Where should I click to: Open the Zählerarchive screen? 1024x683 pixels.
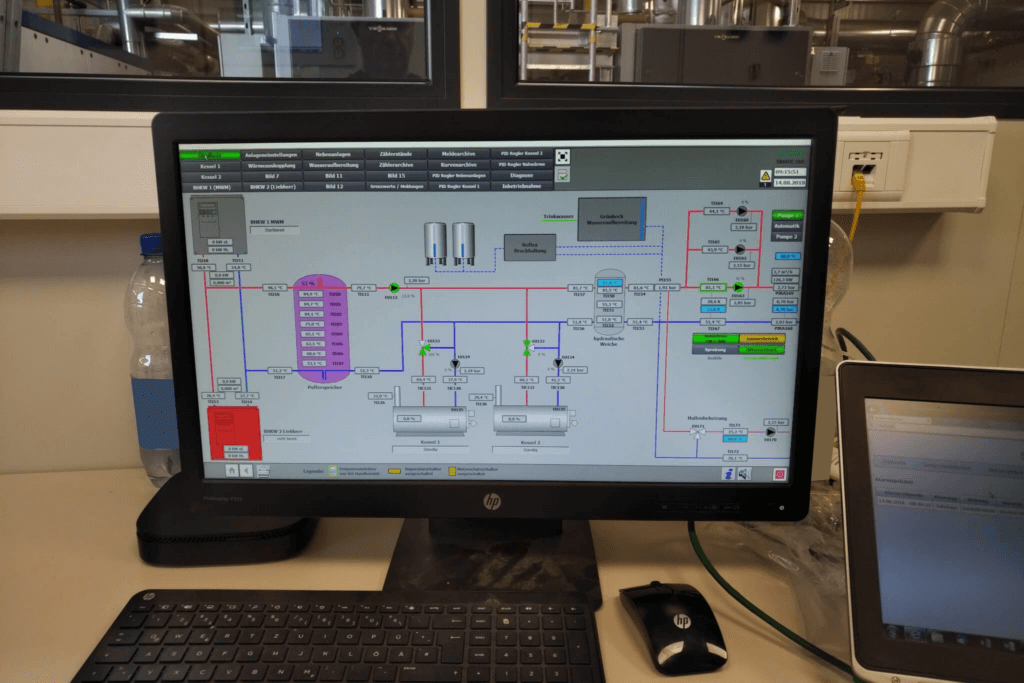point(396,165)
